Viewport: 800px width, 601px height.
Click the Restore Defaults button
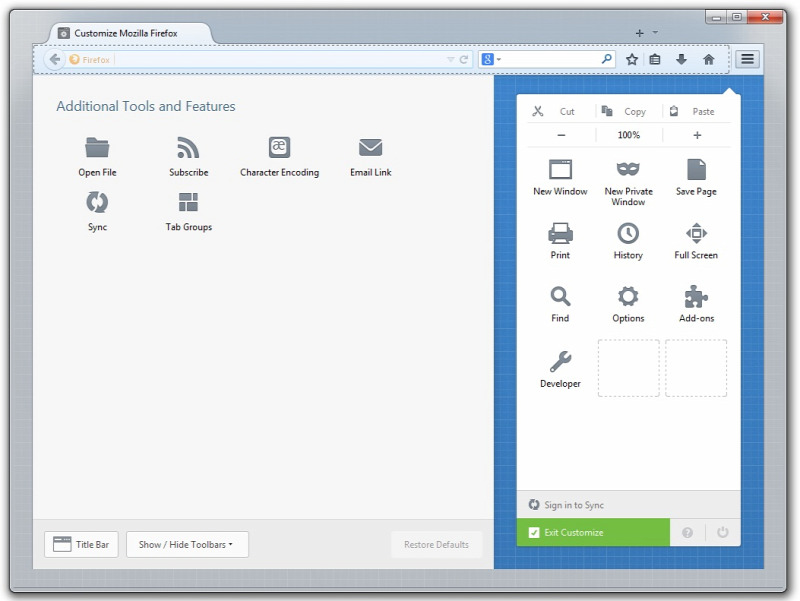coord(436,544)
